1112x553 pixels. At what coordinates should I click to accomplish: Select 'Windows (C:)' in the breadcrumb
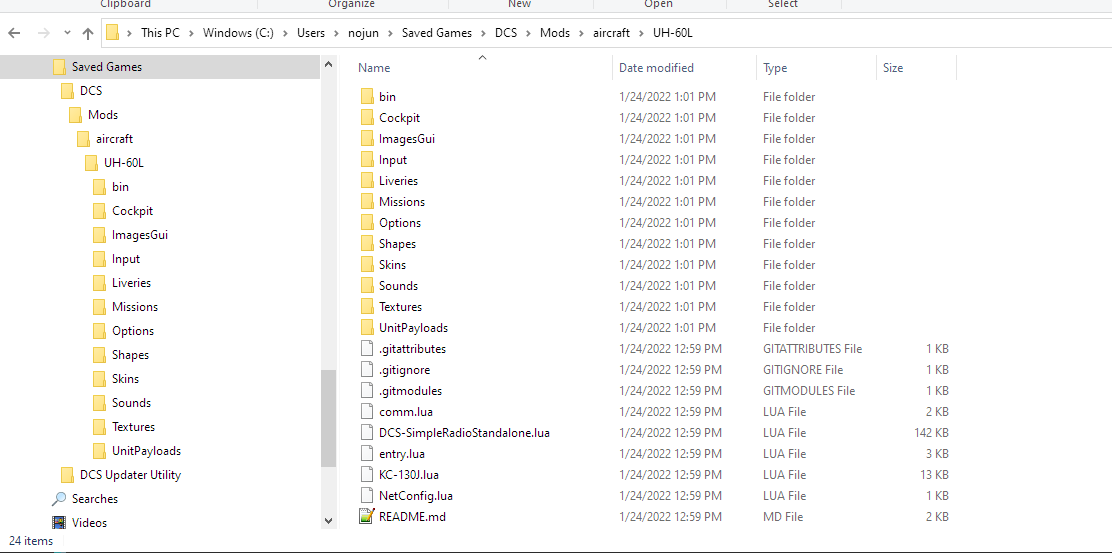point(238,33)
